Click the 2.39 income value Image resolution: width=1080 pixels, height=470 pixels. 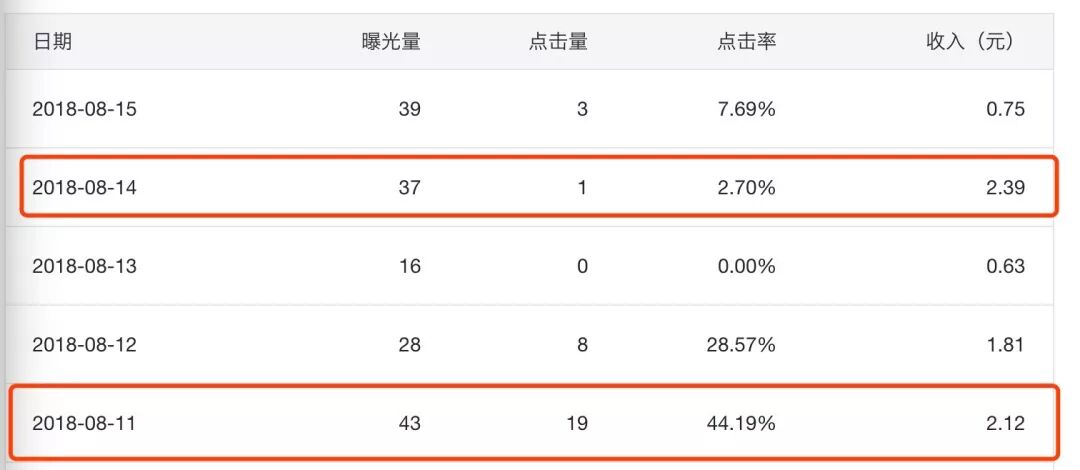click(x=1005, y=187)
